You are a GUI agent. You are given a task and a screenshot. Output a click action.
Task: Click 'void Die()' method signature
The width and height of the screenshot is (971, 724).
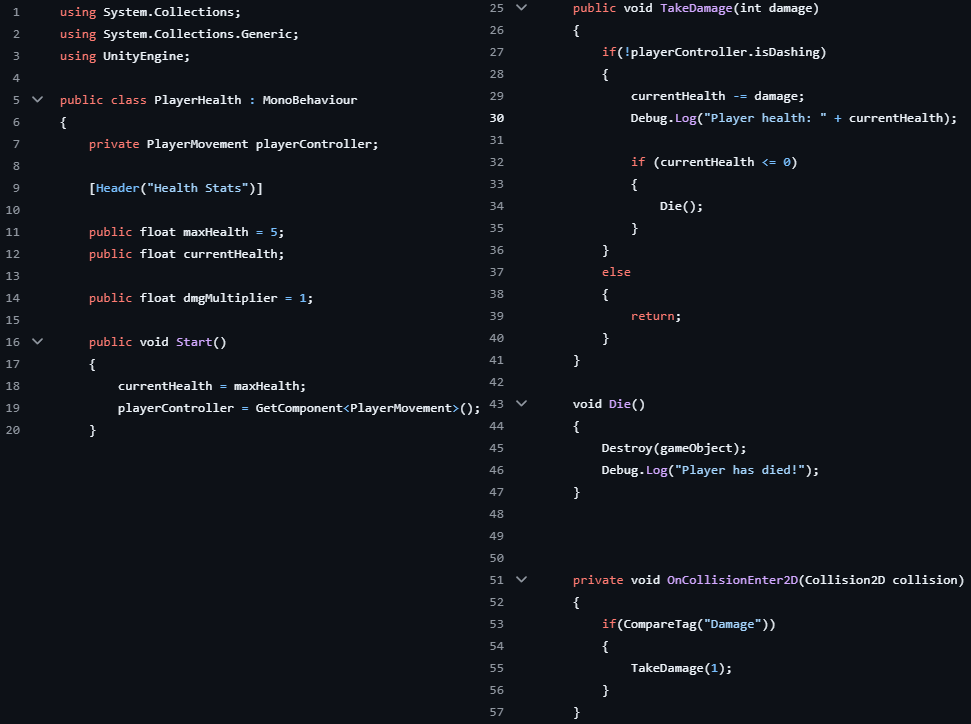(x=609, y=404)
